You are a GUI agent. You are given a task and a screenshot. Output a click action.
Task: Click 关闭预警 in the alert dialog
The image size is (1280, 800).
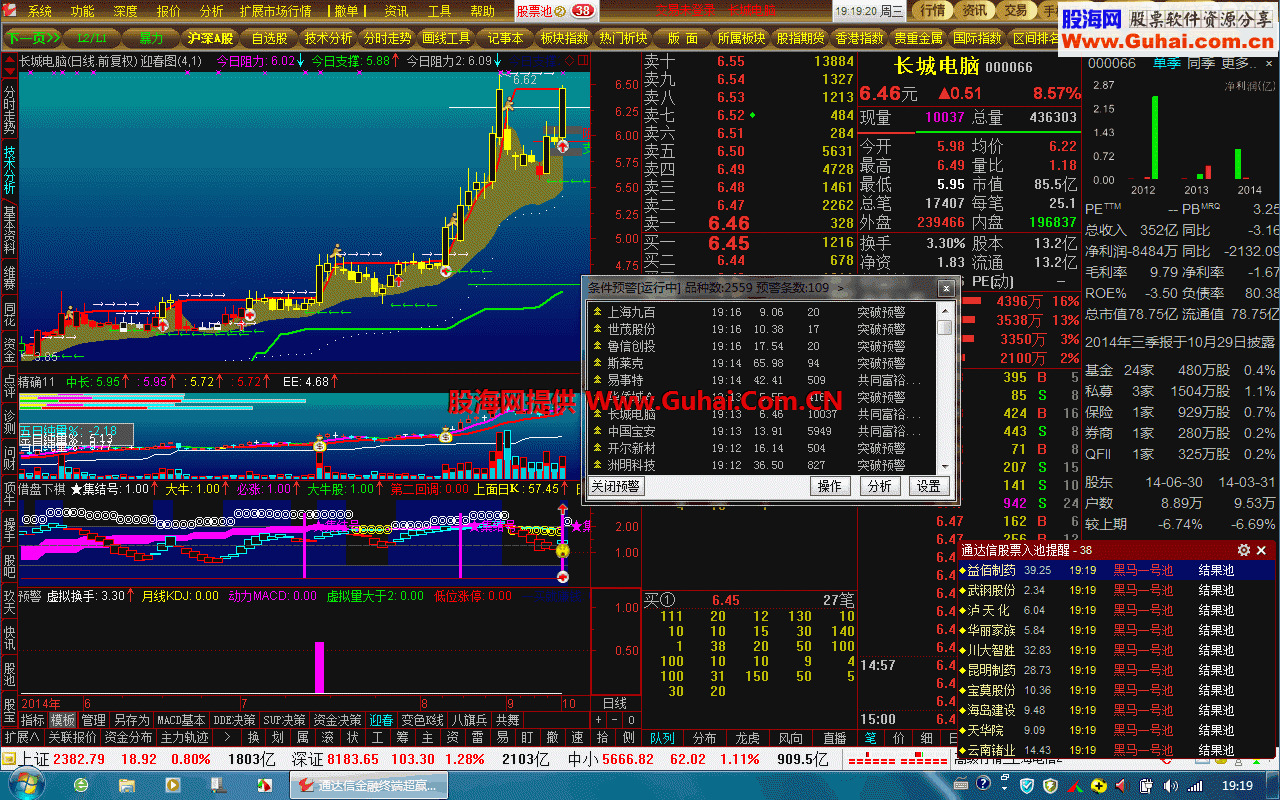click(615, 486)
